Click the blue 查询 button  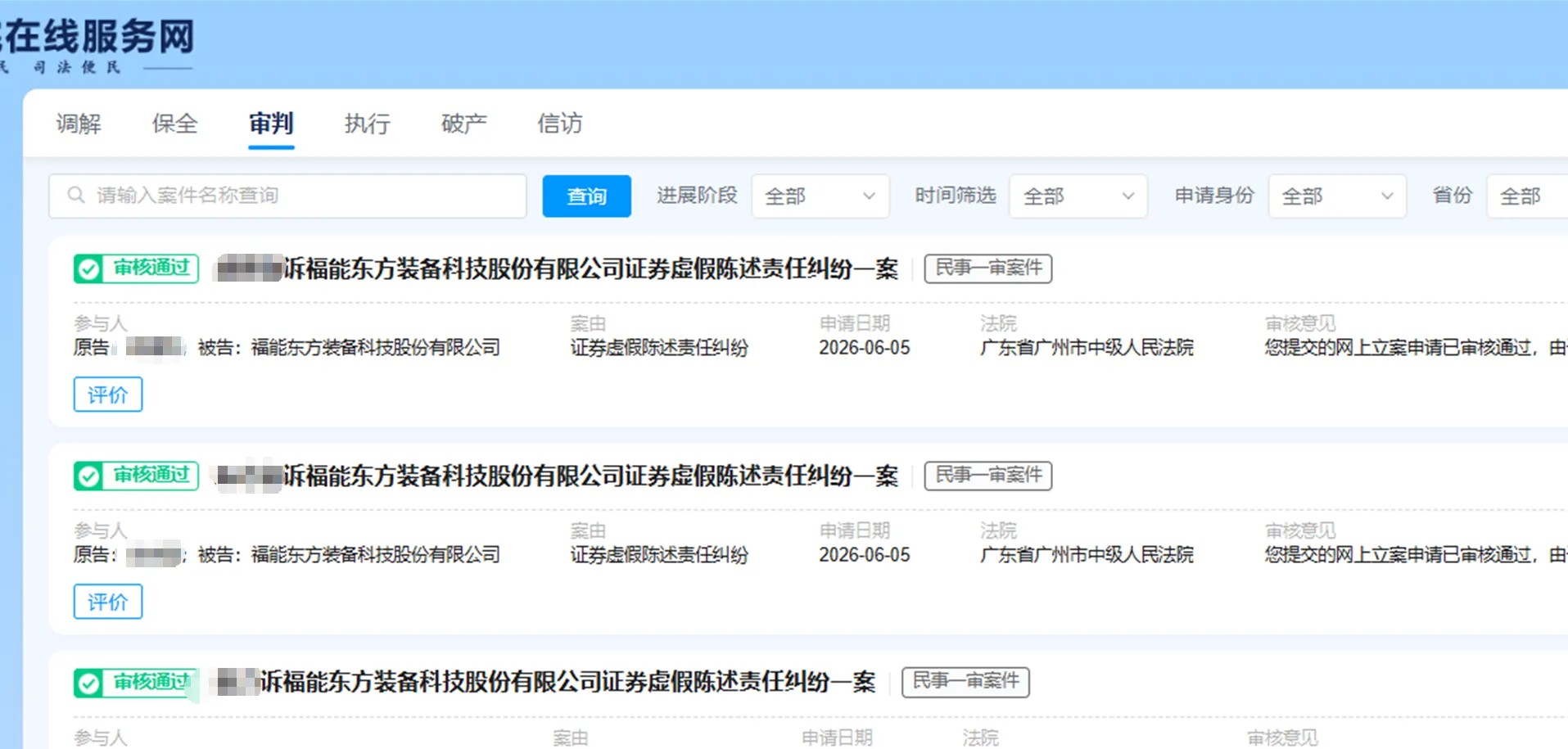point(586,196)
